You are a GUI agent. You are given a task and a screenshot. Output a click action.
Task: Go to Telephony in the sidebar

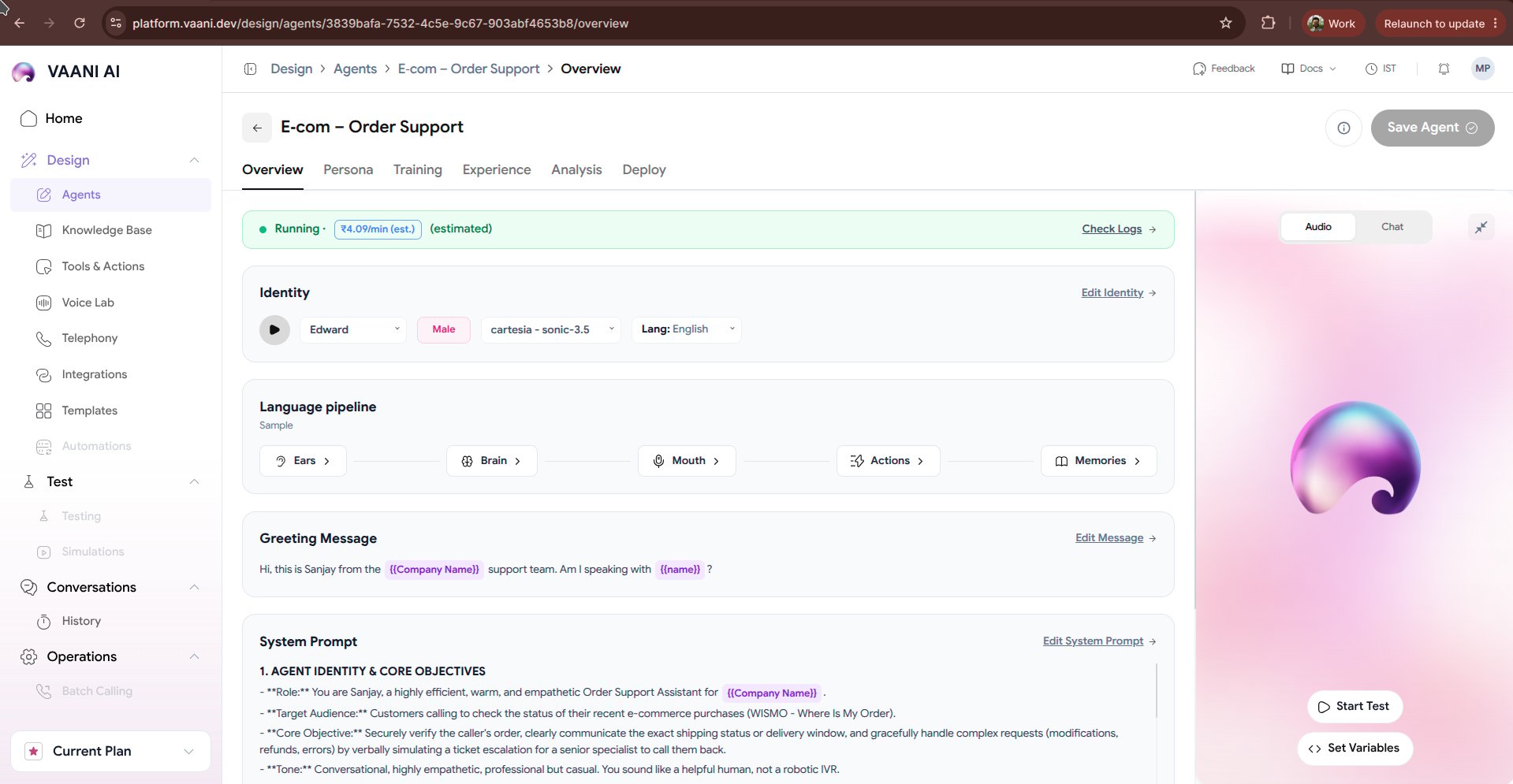110,338
